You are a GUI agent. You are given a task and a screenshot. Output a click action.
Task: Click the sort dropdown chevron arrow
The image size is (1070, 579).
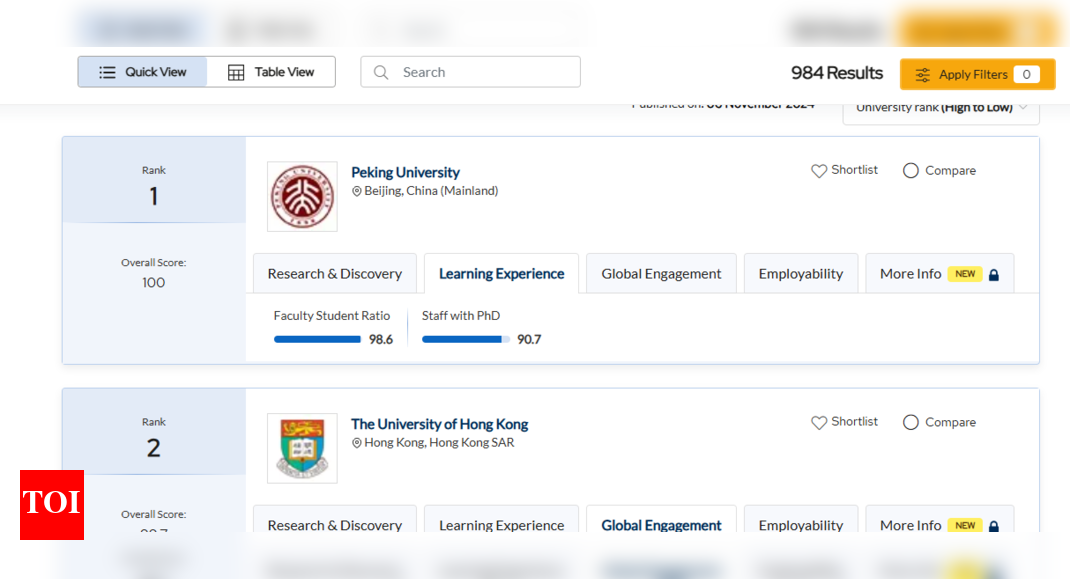pyautogui.click(x=1023, y=107)
